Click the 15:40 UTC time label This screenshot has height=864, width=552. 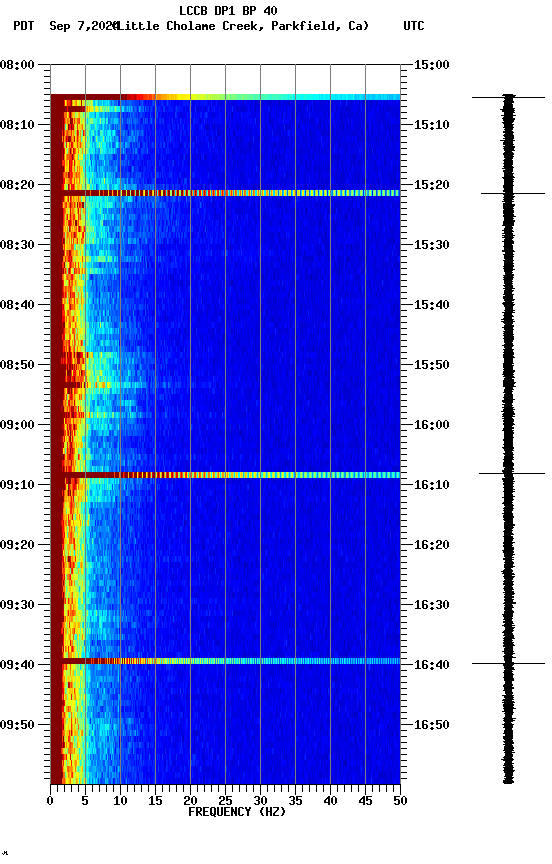[432, 305]
